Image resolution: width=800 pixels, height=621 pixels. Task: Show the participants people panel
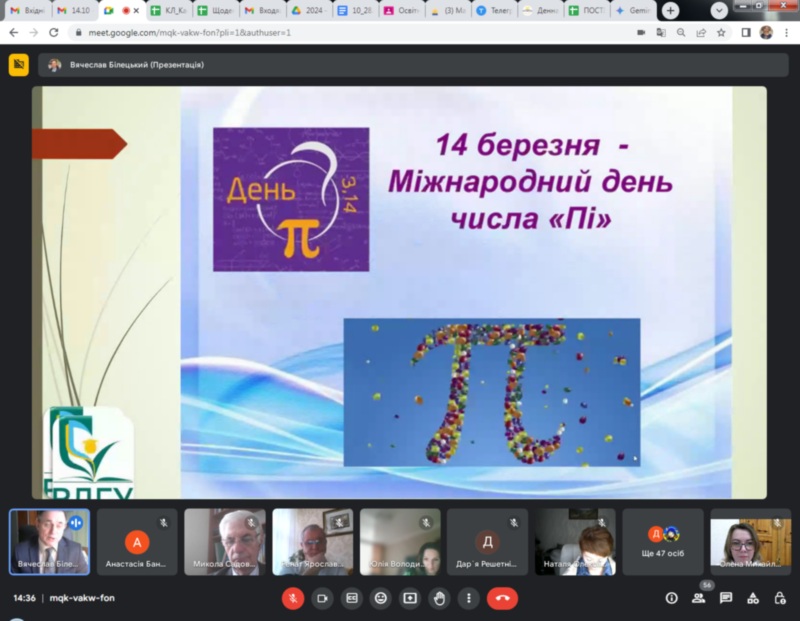(x=699, y=598)
